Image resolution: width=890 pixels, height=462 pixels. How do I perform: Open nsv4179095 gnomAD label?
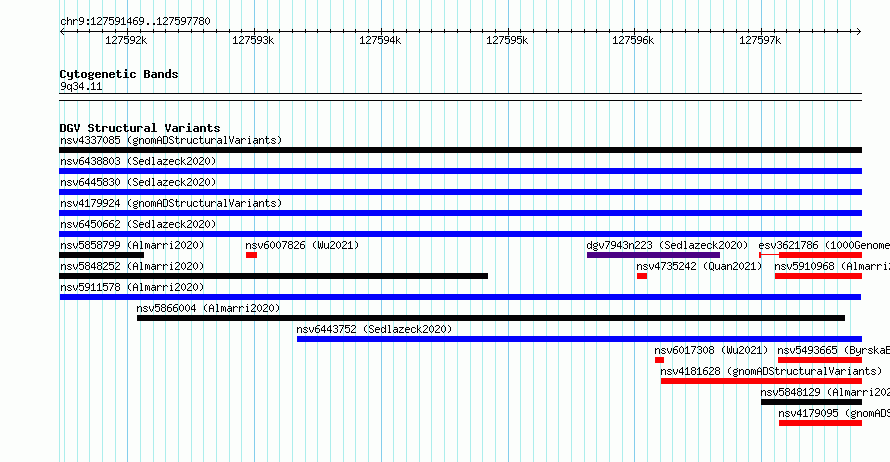pos(834,413)
